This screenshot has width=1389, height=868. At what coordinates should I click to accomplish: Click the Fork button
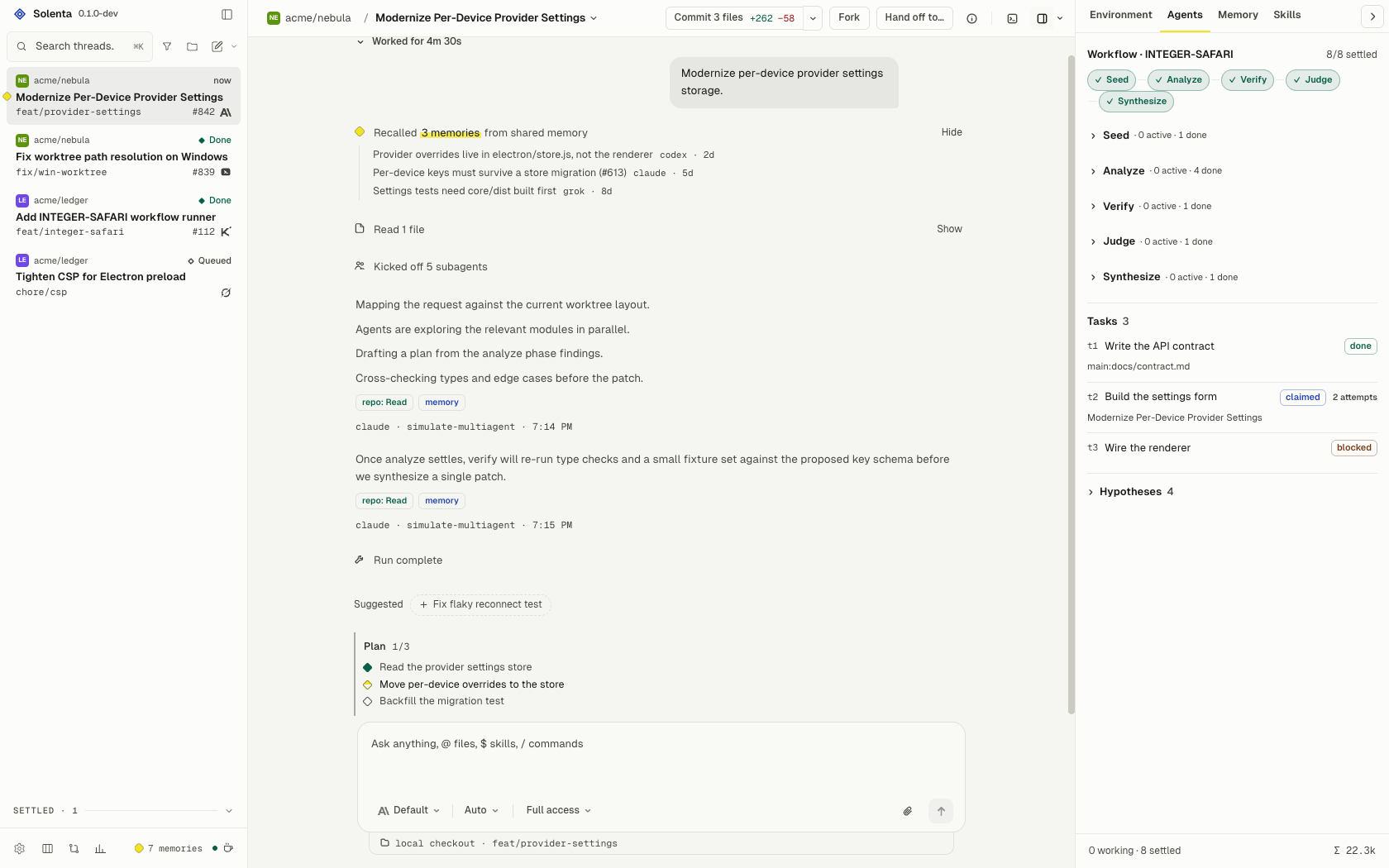pos(849,18)
